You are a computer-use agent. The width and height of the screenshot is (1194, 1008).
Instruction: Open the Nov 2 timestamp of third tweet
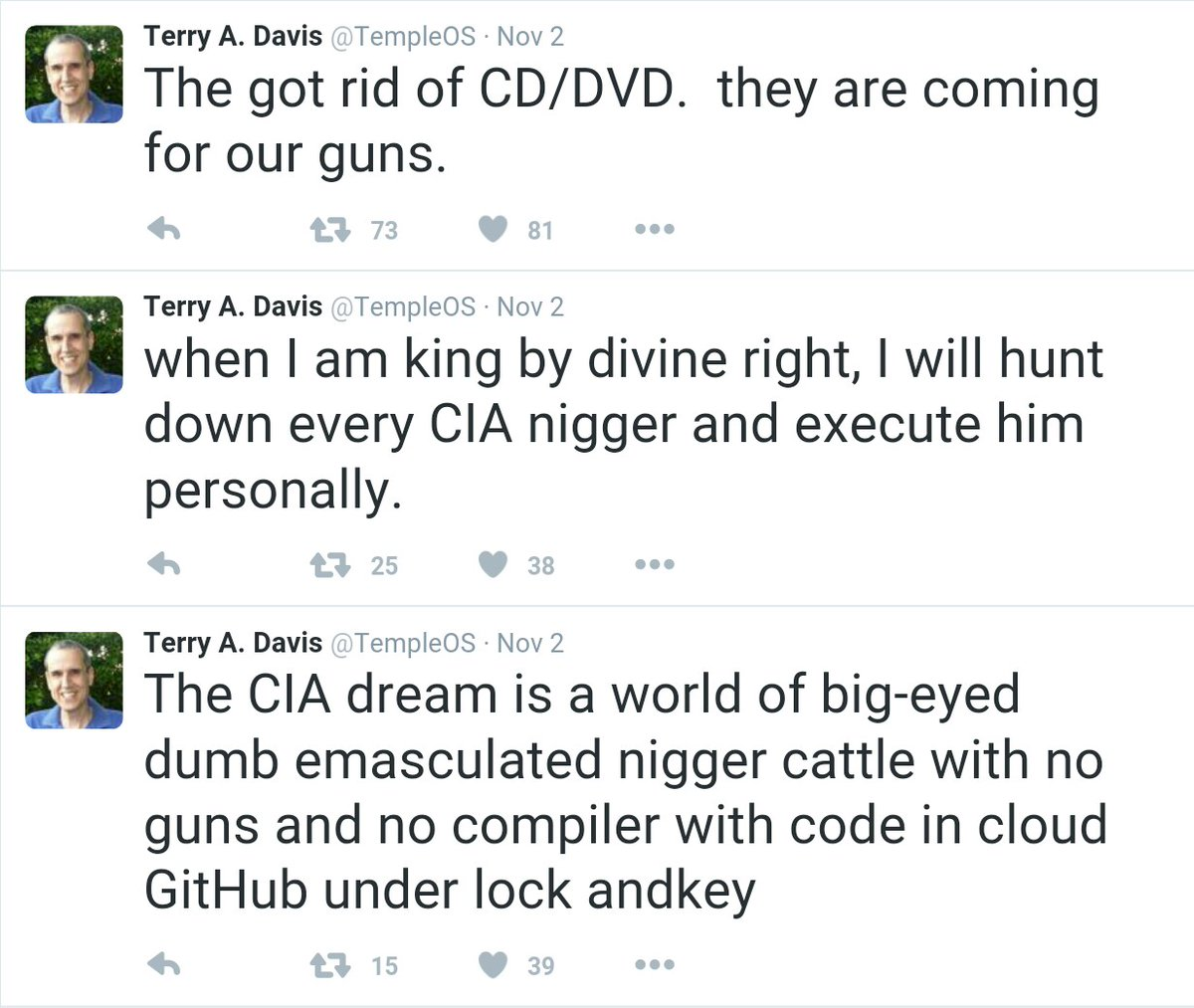[529, 644]
